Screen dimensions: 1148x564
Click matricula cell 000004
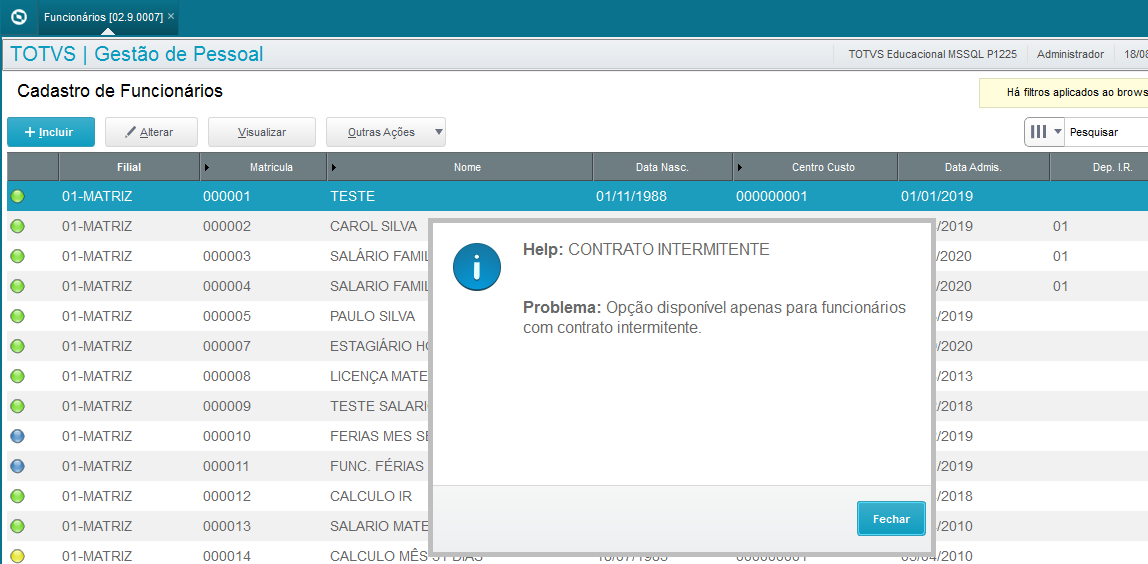(227, 286)
